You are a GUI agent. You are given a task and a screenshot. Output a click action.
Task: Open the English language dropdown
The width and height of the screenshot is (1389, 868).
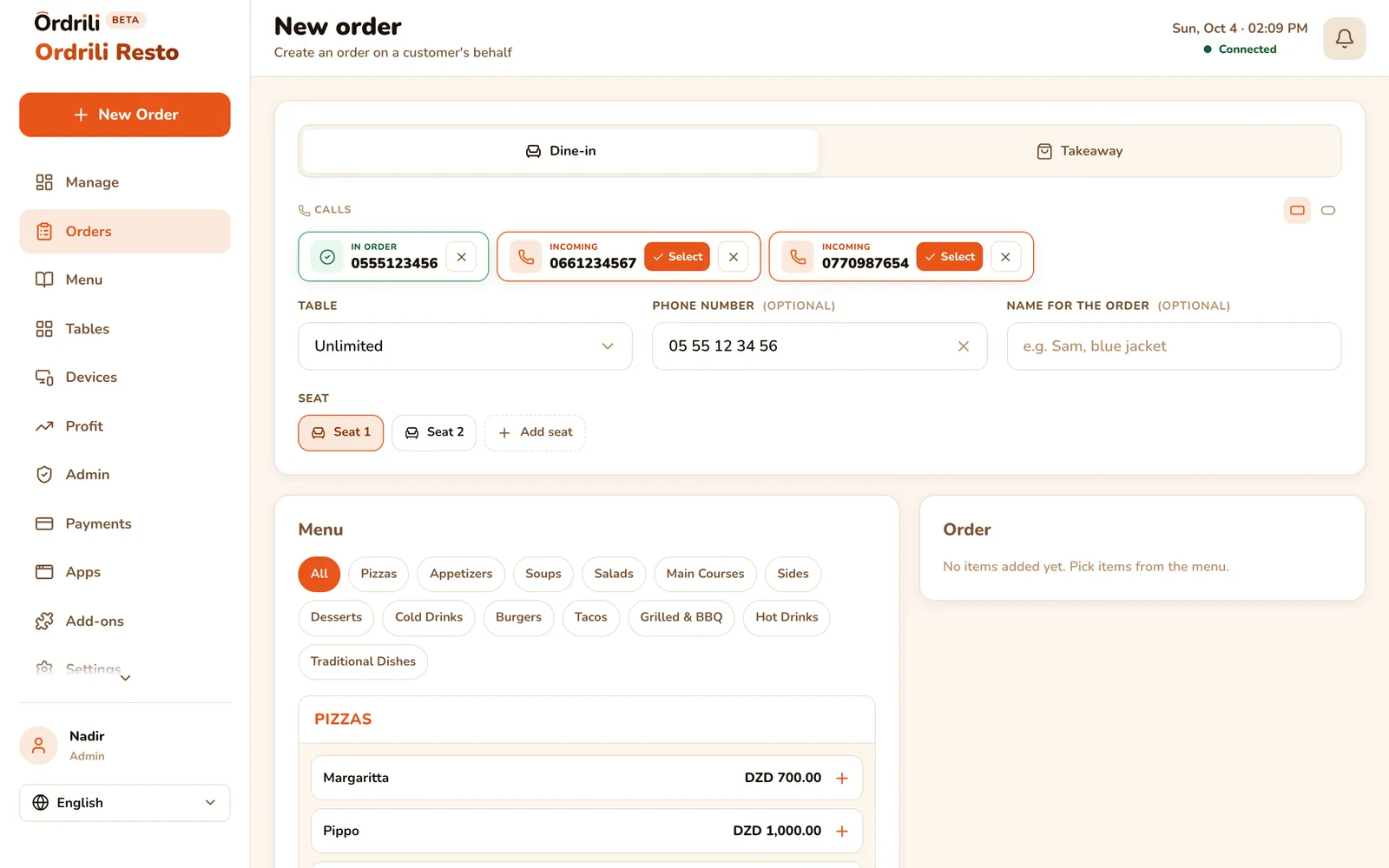[125, 803]
